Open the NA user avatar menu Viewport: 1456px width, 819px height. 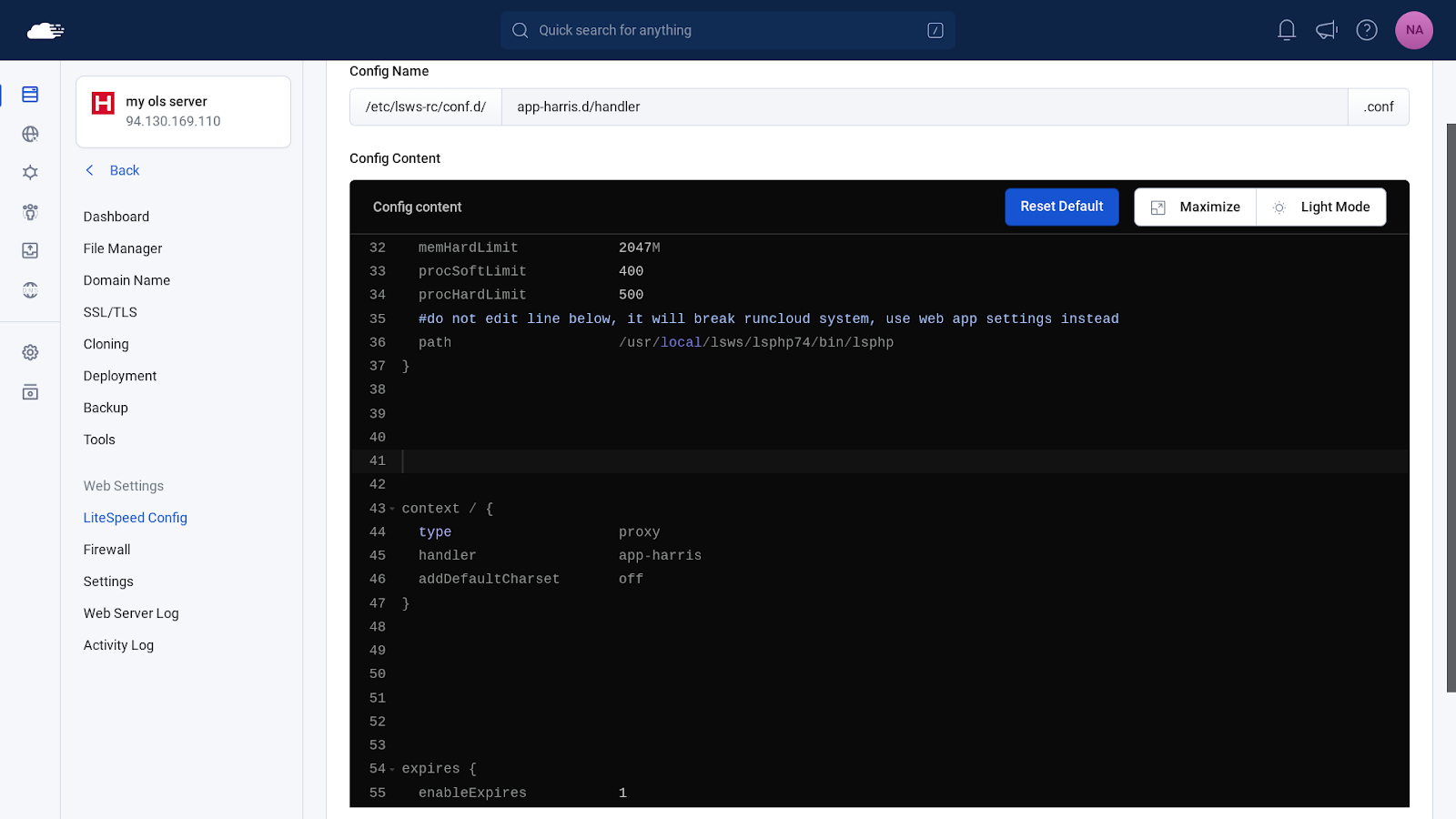1414,30
